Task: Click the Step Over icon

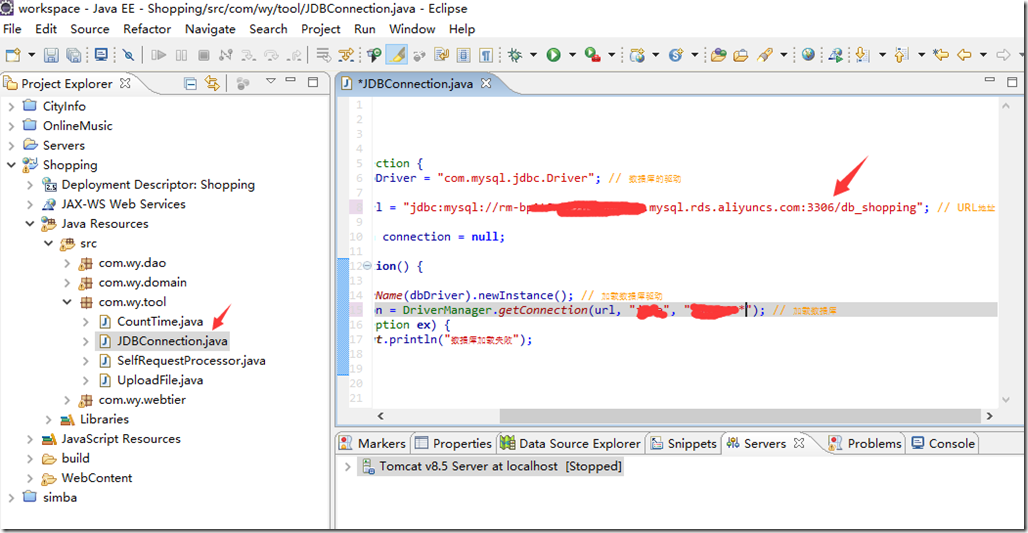Action: (x=271, y=55)
